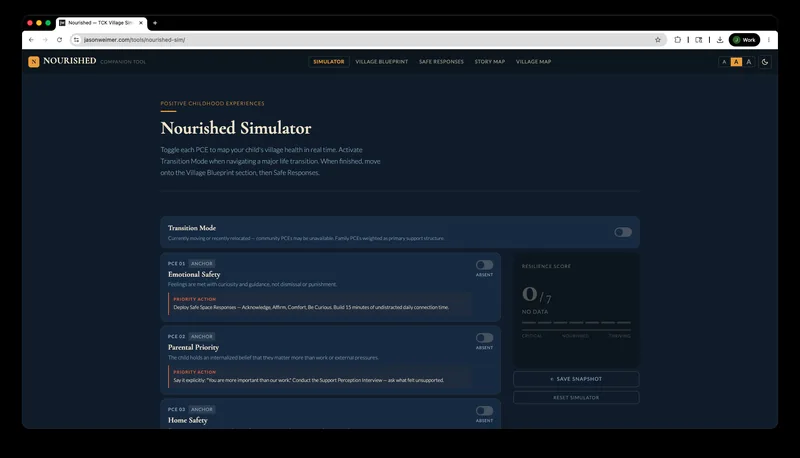Screen dimensions: 800x458
Task: Open the Work profile button
Action: pos(744,40)
